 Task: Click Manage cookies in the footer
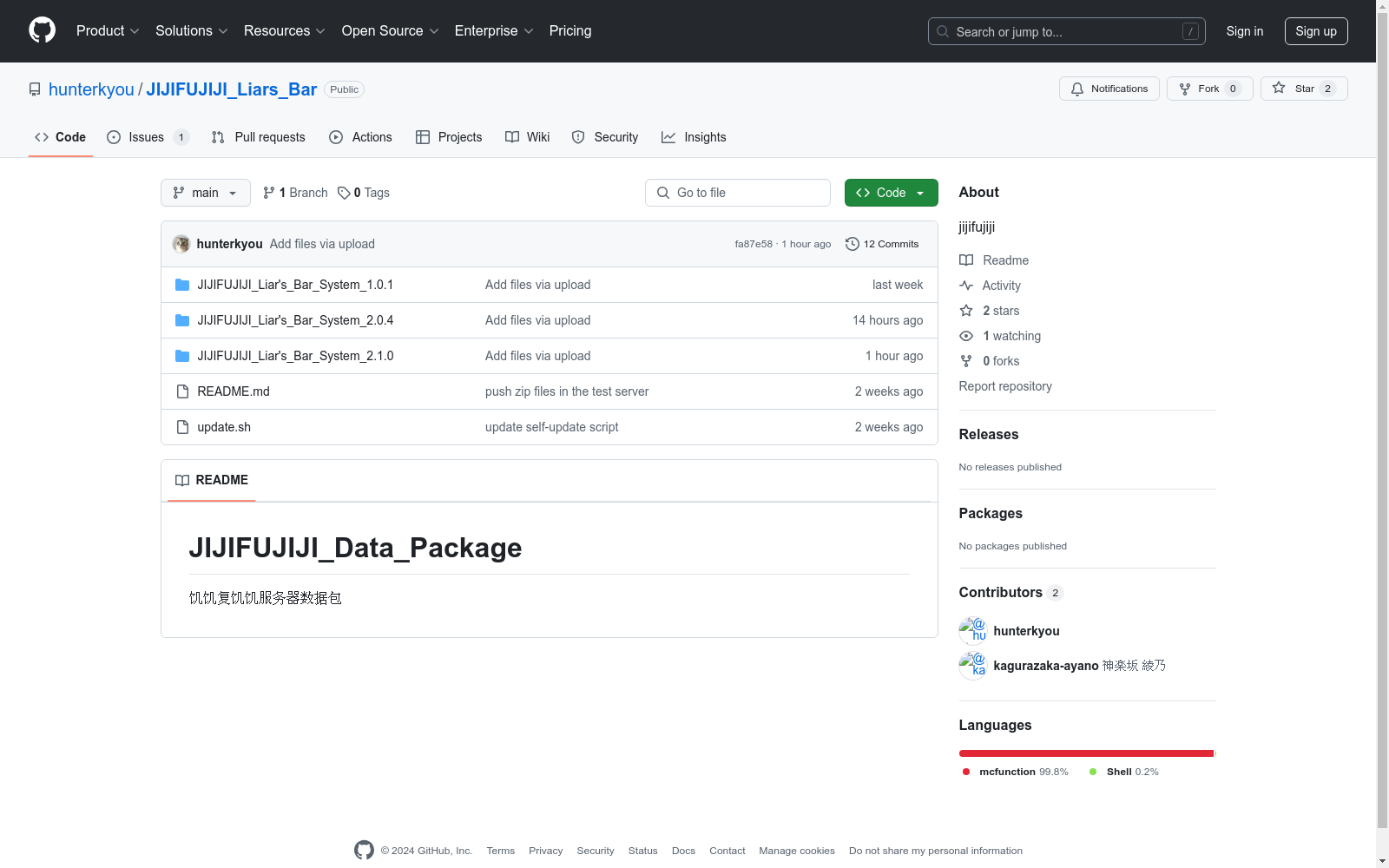[x=797, y=851]
